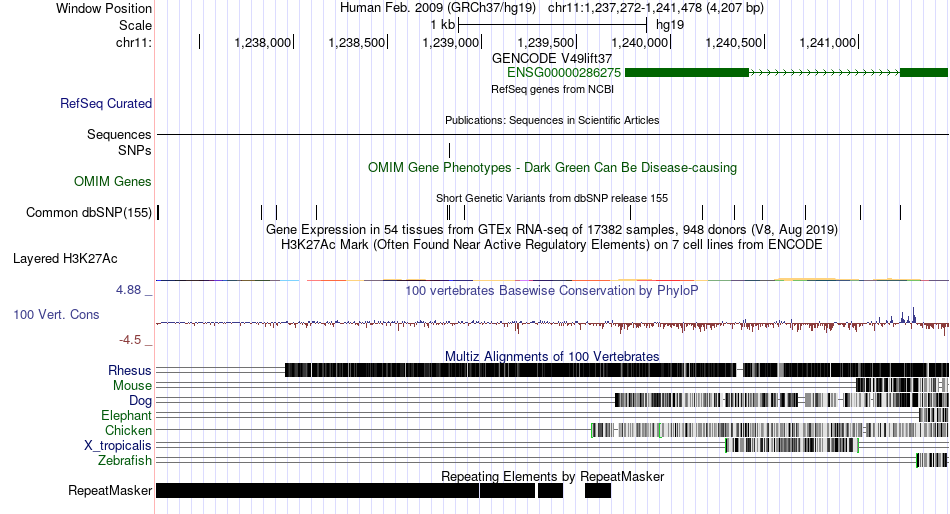This screenshot has width=950, height=514.
Task: Click the GENCODE V49lift37 track title
Action: point(552,59)
